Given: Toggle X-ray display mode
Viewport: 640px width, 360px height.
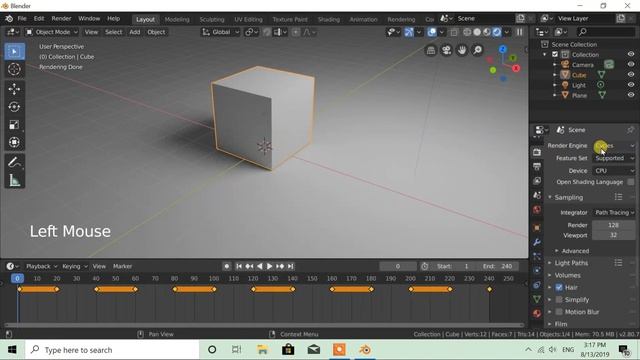Looking at the screenshot, I should [x=453, y=32].
